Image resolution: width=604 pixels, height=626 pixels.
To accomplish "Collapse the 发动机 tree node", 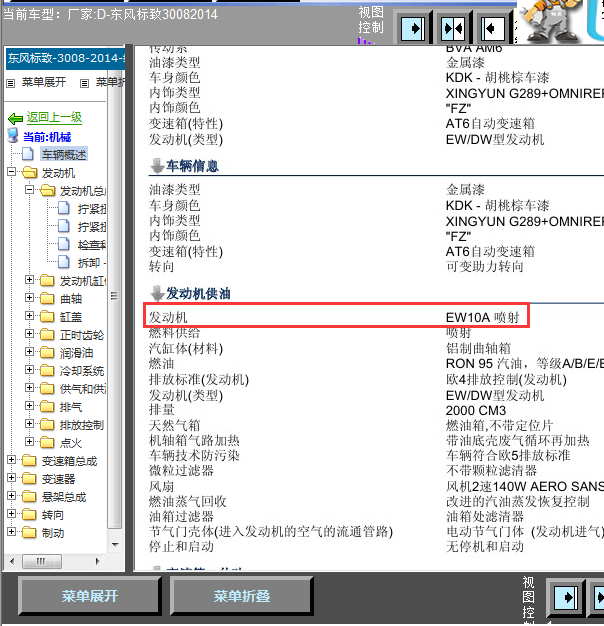I will pyautogui.click(x=12, y=172).
